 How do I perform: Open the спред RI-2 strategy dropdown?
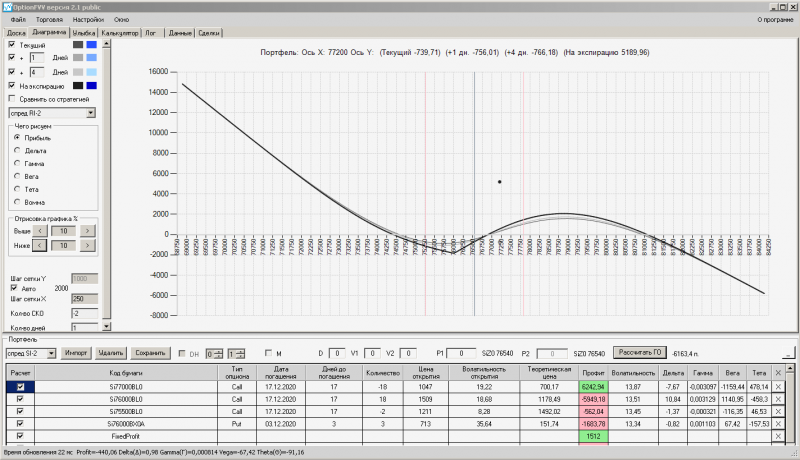pyautogui.click(x=90, y=113)
